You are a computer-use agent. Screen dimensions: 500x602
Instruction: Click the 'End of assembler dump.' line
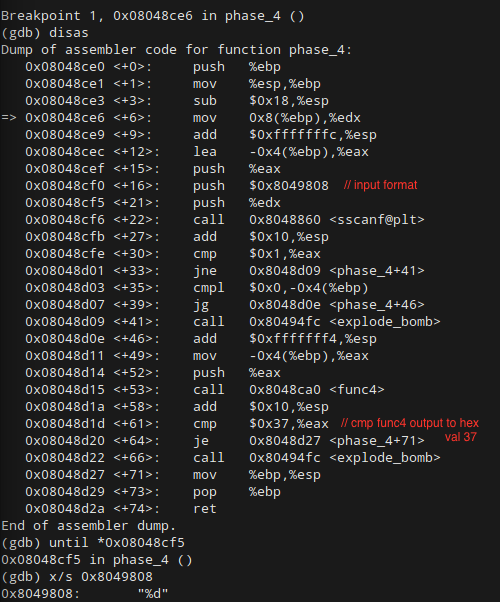[x=88, y=526]
